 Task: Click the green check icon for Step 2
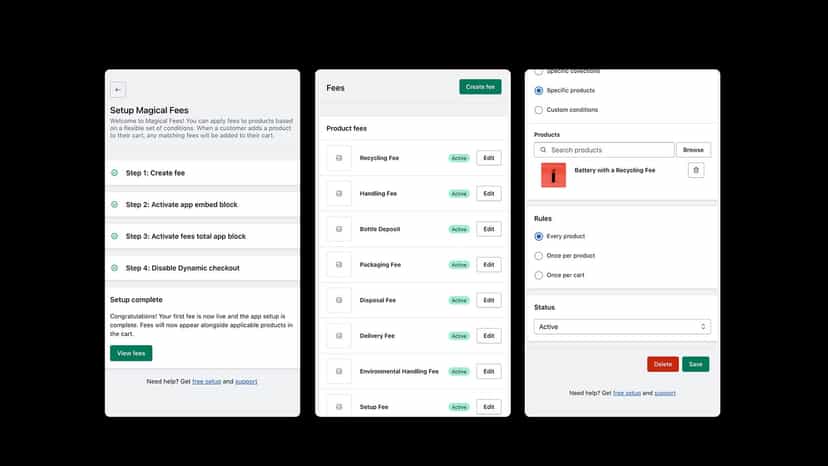click(115, 204)
